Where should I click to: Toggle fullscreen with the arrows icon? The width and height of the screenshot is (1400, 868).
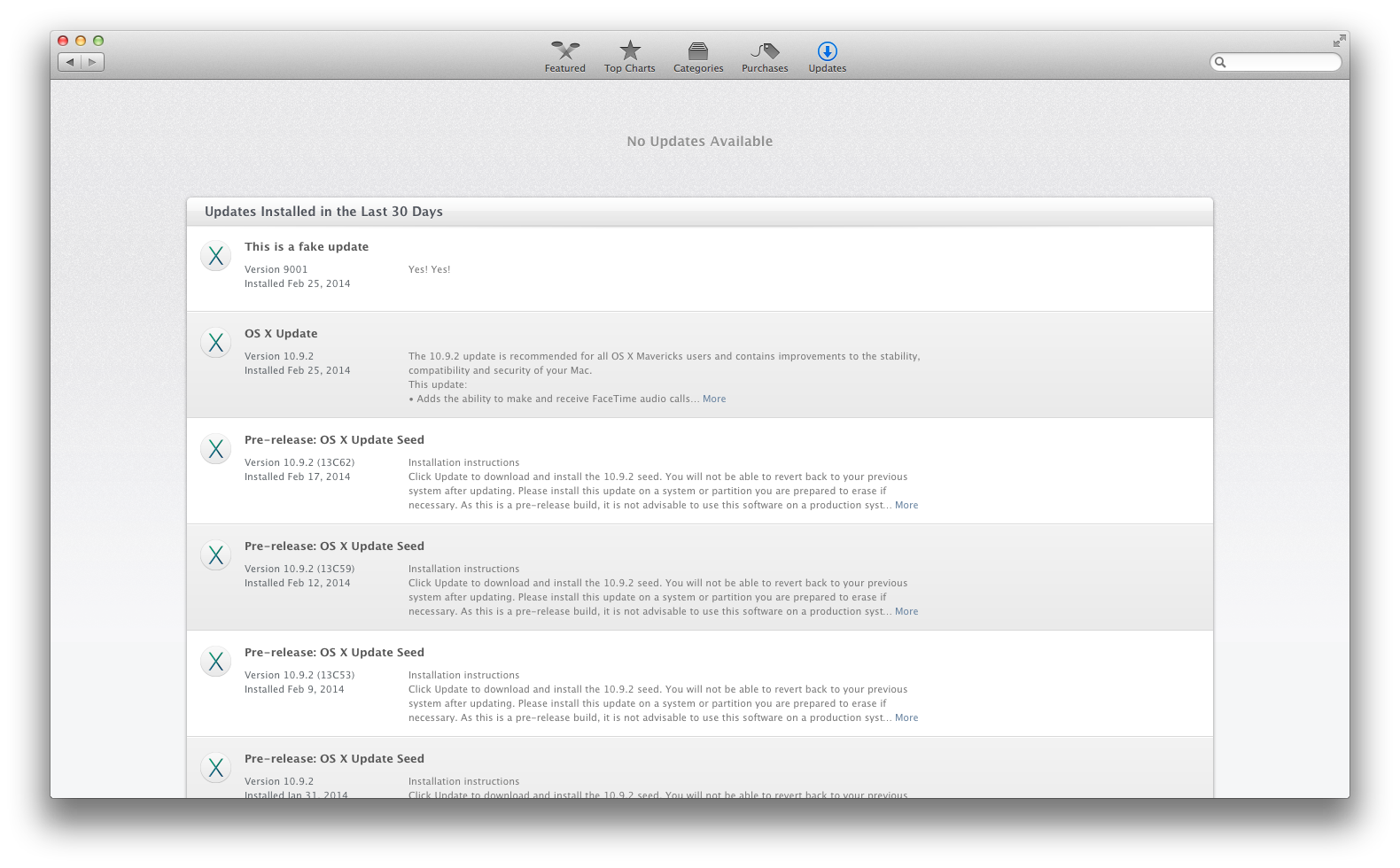point(1339,41)
